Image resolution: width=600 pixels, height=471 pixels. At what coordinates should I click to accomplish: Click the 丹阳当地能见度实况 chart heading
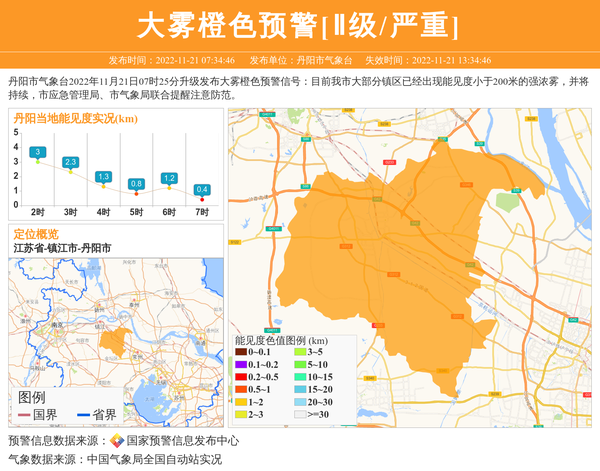75,119
